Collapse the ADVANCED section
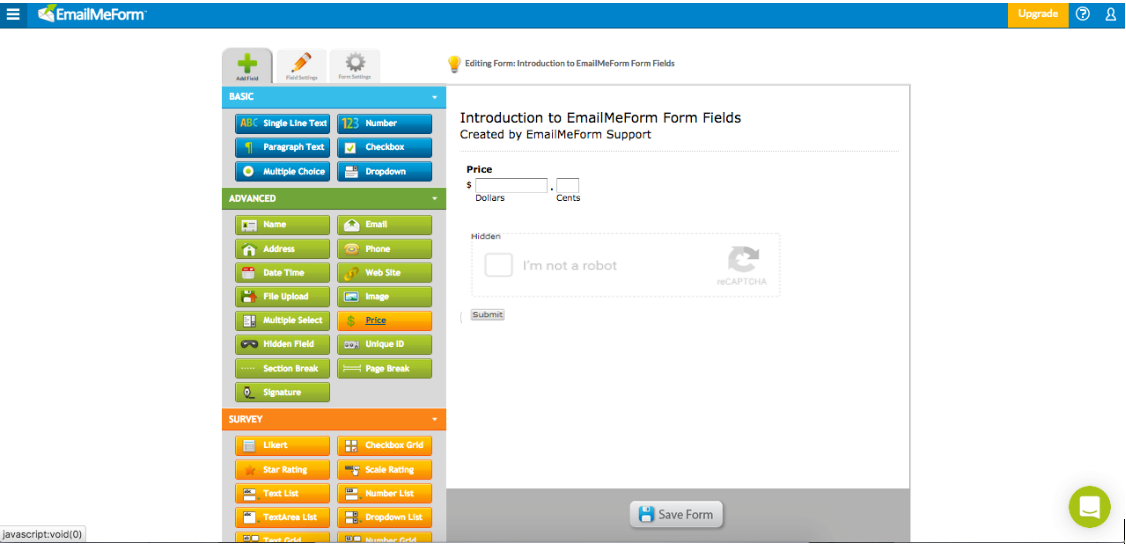The image size is (1126, 545). point(334,198)
